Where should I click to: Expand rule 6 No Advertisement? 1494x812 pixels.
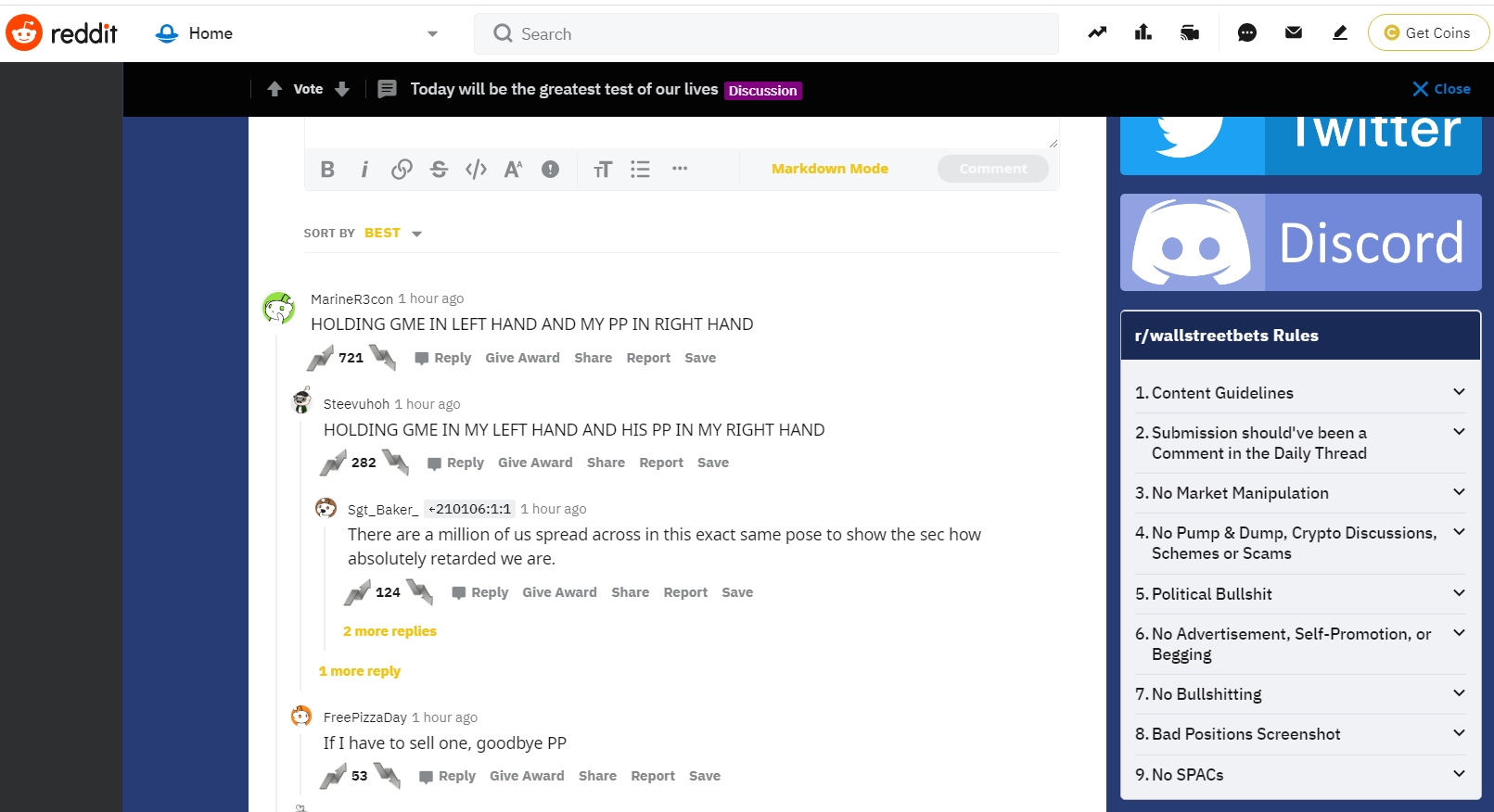(1300, 644)
